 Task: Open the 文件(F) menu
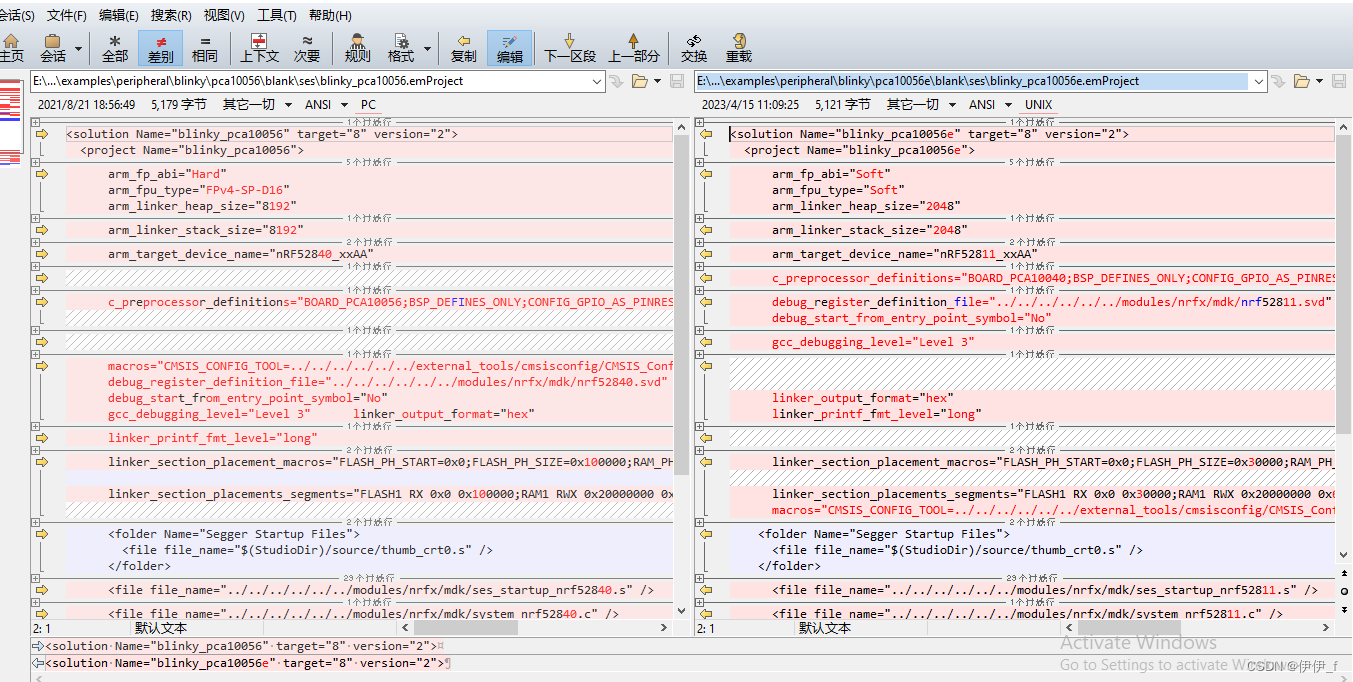pos(67,15)
